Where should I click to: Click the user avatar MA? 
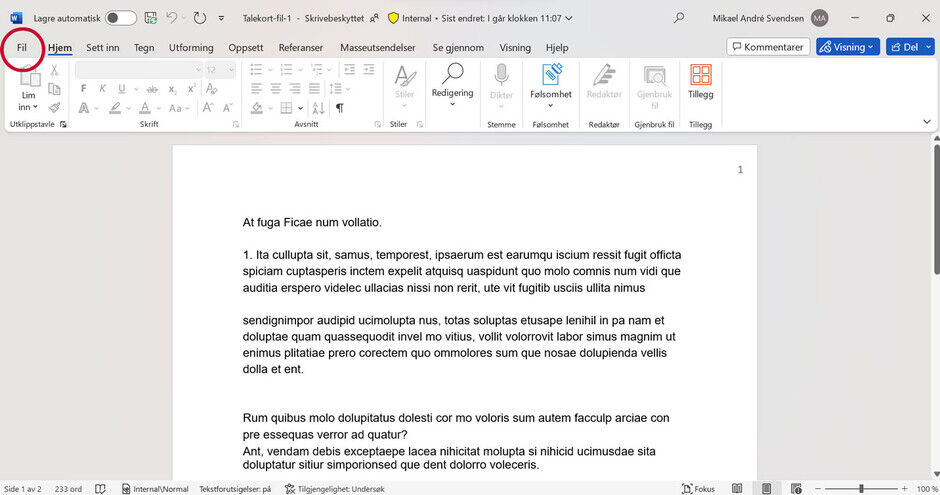(820, 18)
